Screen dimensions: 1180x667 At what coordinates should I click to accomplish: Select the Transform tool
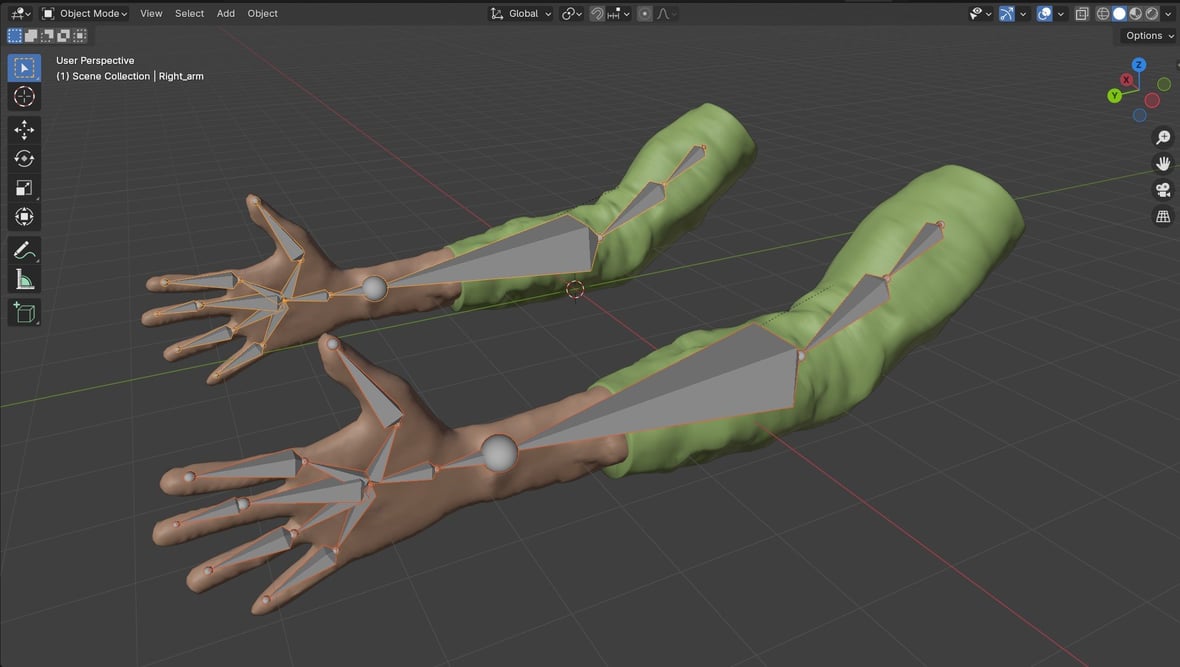point(24,216)
